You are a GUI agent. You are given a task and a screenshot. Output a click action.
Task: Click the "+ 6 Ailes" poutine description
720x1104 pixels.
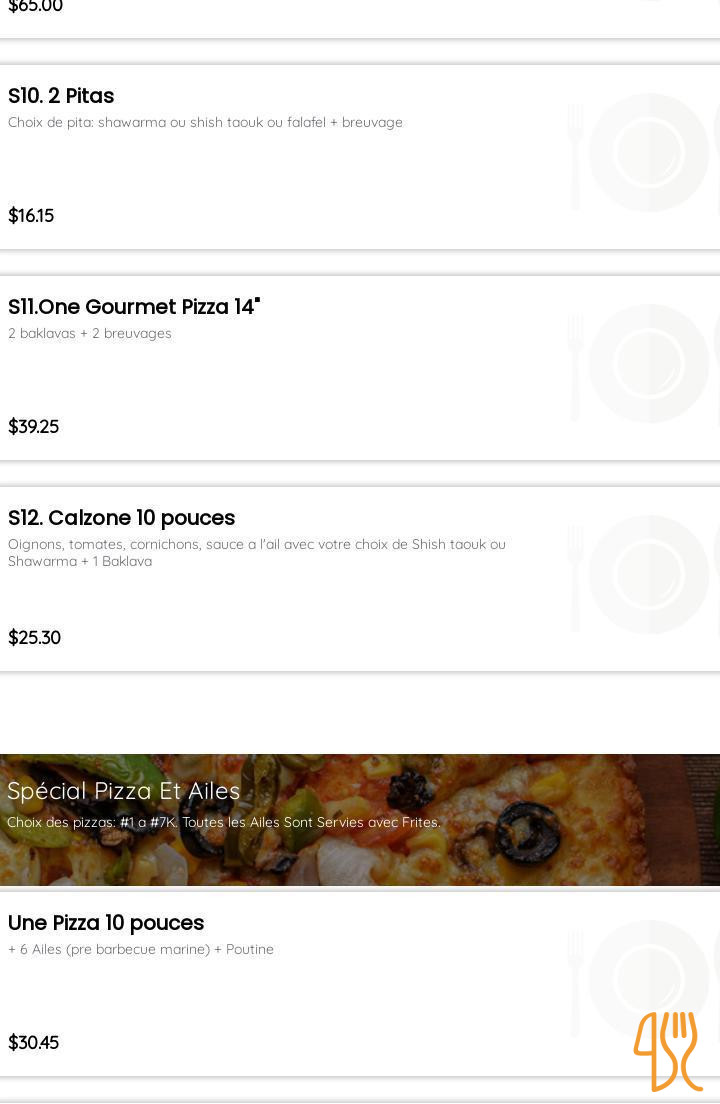tap(141, 950)
